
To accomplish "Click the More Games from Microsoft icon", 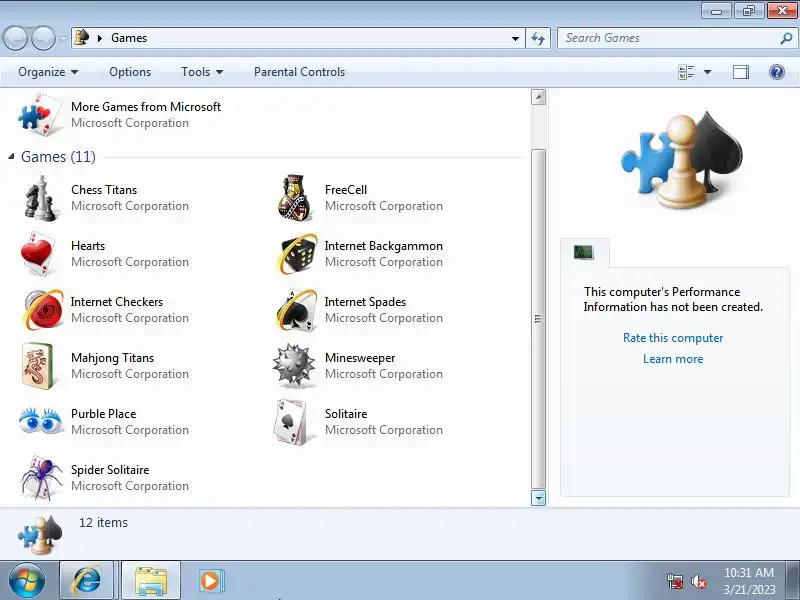I will tap(41, 114).
